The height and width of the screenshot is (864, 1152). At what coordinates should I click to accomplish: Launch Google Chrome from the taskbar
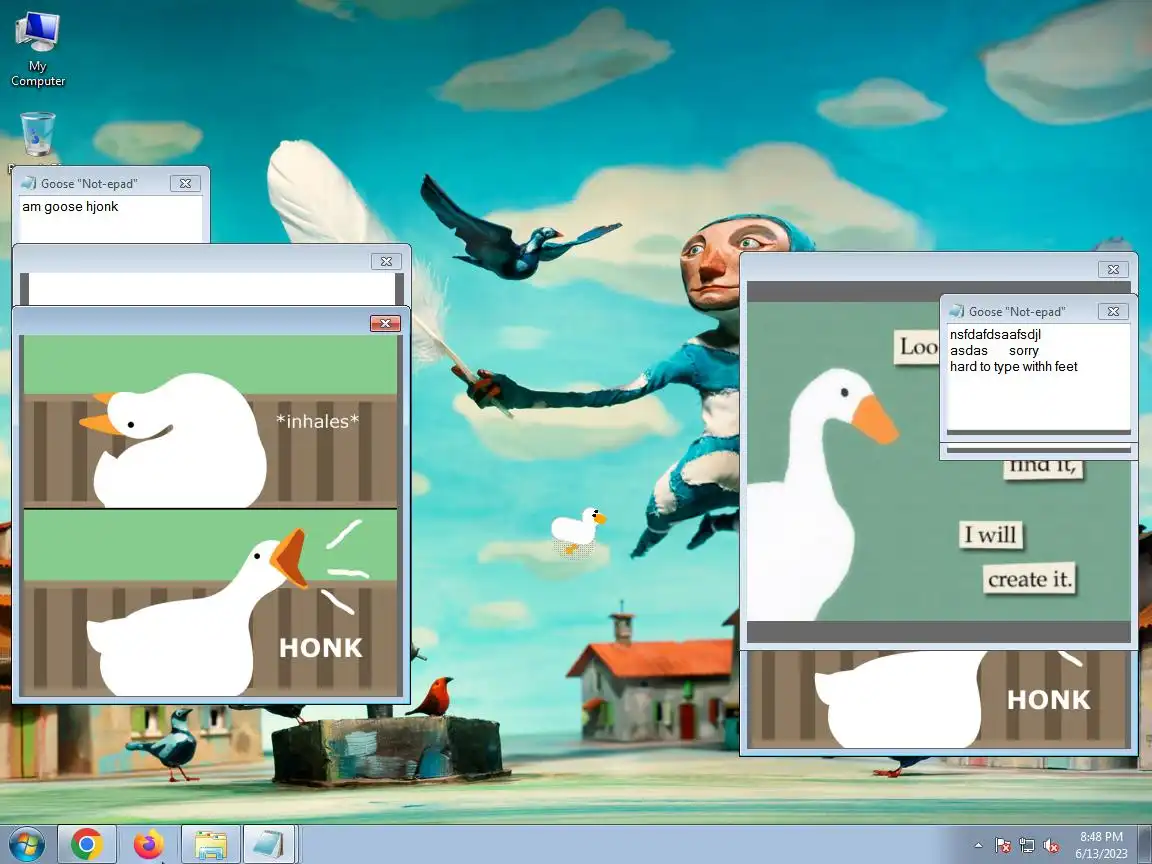click(87, 845)
